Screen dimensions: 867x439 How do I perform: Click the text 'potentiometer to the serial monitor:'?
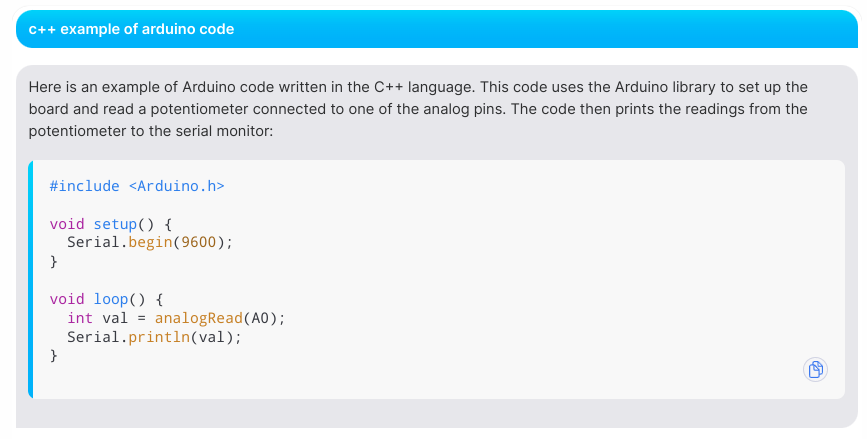pos(151,132)
